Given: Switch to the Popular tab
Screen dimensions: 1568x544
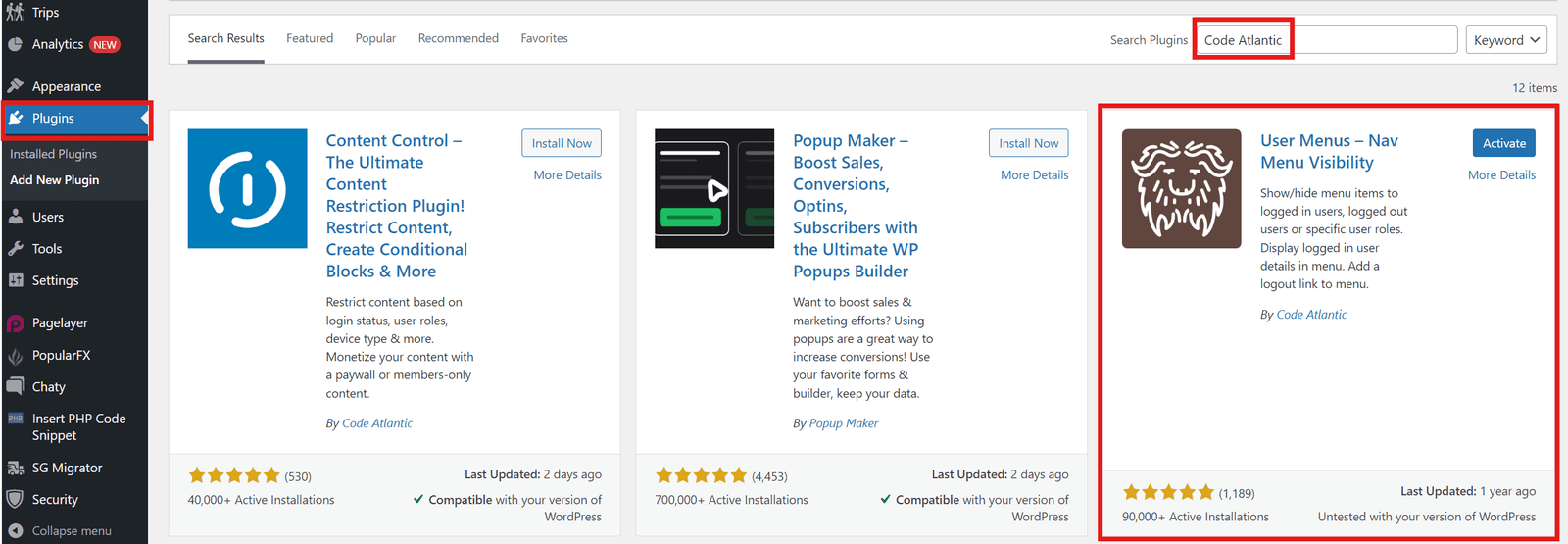Looking at the screenshot, I should click(375, 38).
